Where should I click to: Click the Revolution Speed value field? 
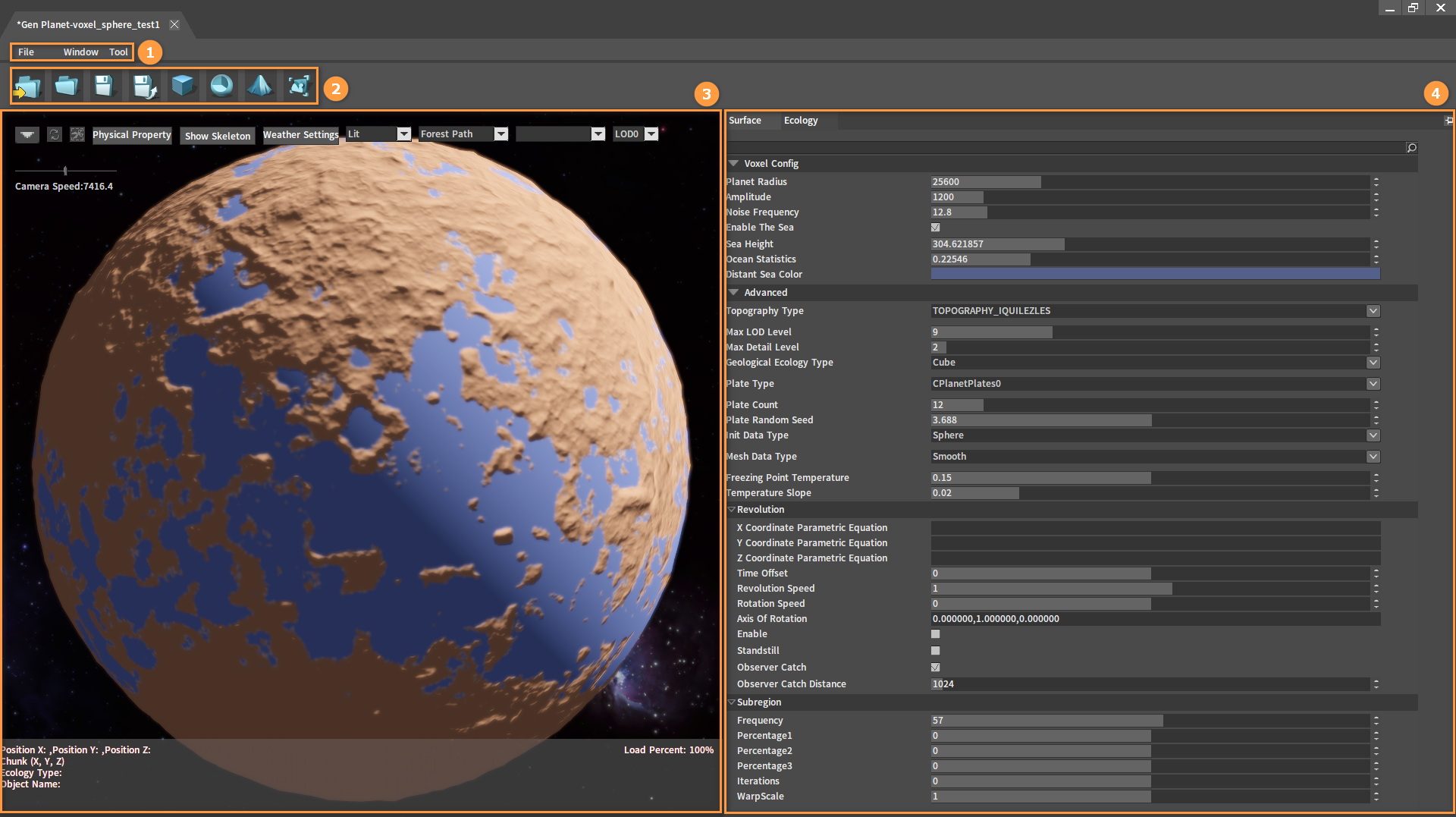[1150, 589]
